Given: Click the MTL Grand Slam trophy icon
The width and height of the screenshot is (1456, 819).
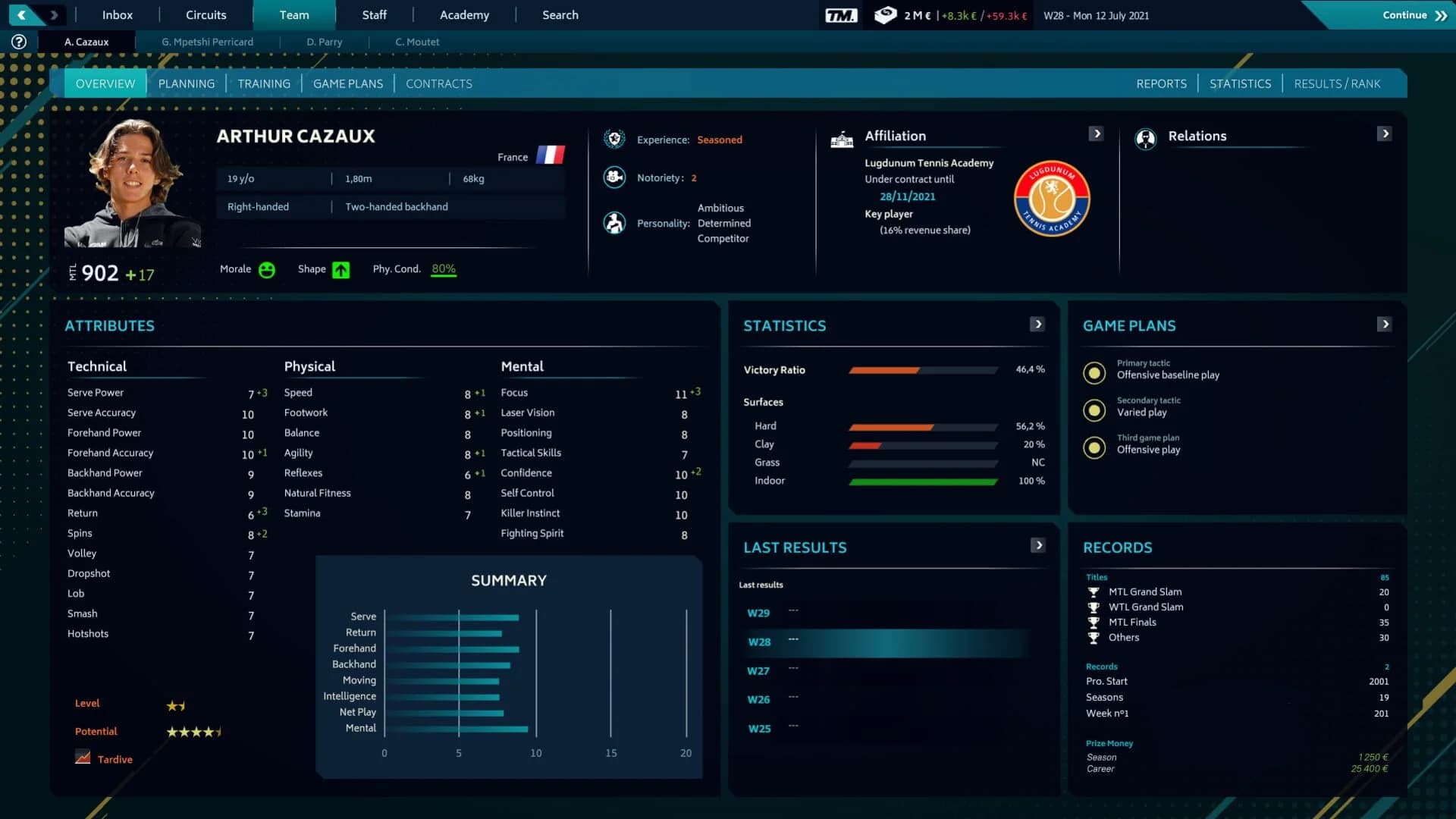Looking at the screenshot, I should [1094, 592].
